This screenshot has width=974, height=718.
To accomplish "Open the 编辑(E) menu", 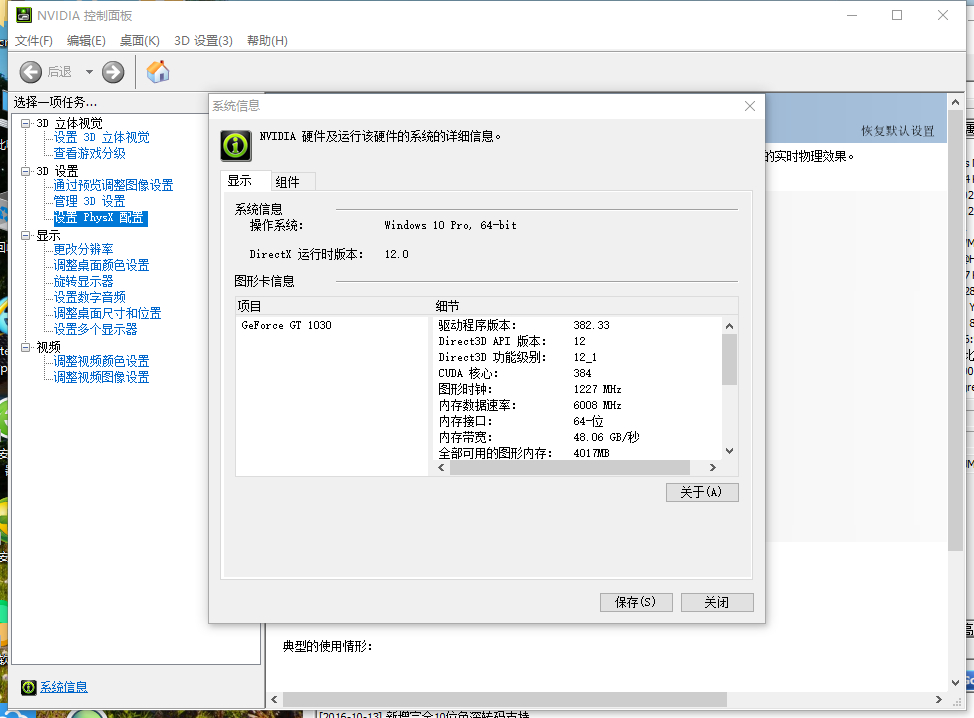I will point(86,40).
